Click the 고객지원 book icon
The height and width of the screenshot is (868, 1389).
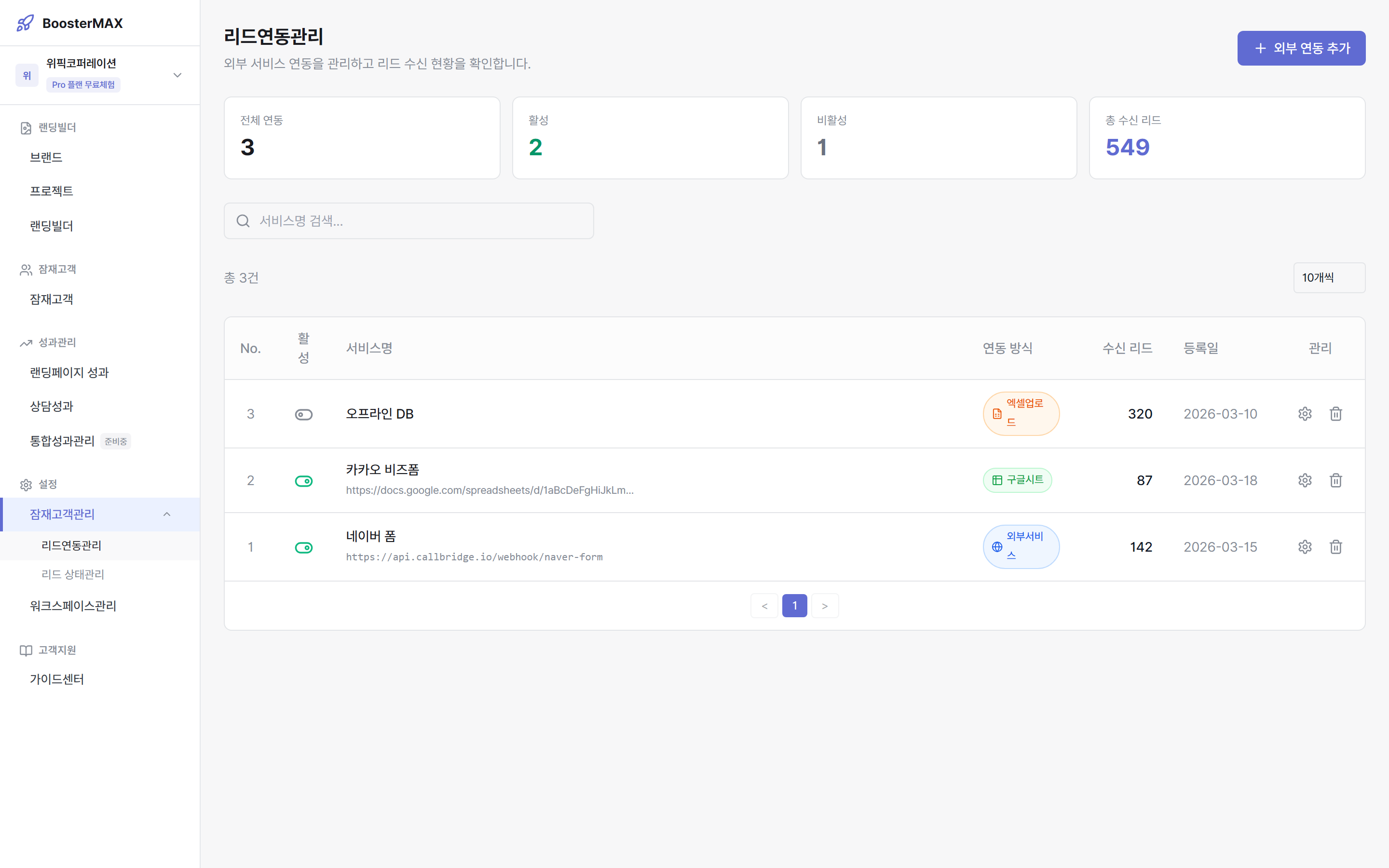26,651
